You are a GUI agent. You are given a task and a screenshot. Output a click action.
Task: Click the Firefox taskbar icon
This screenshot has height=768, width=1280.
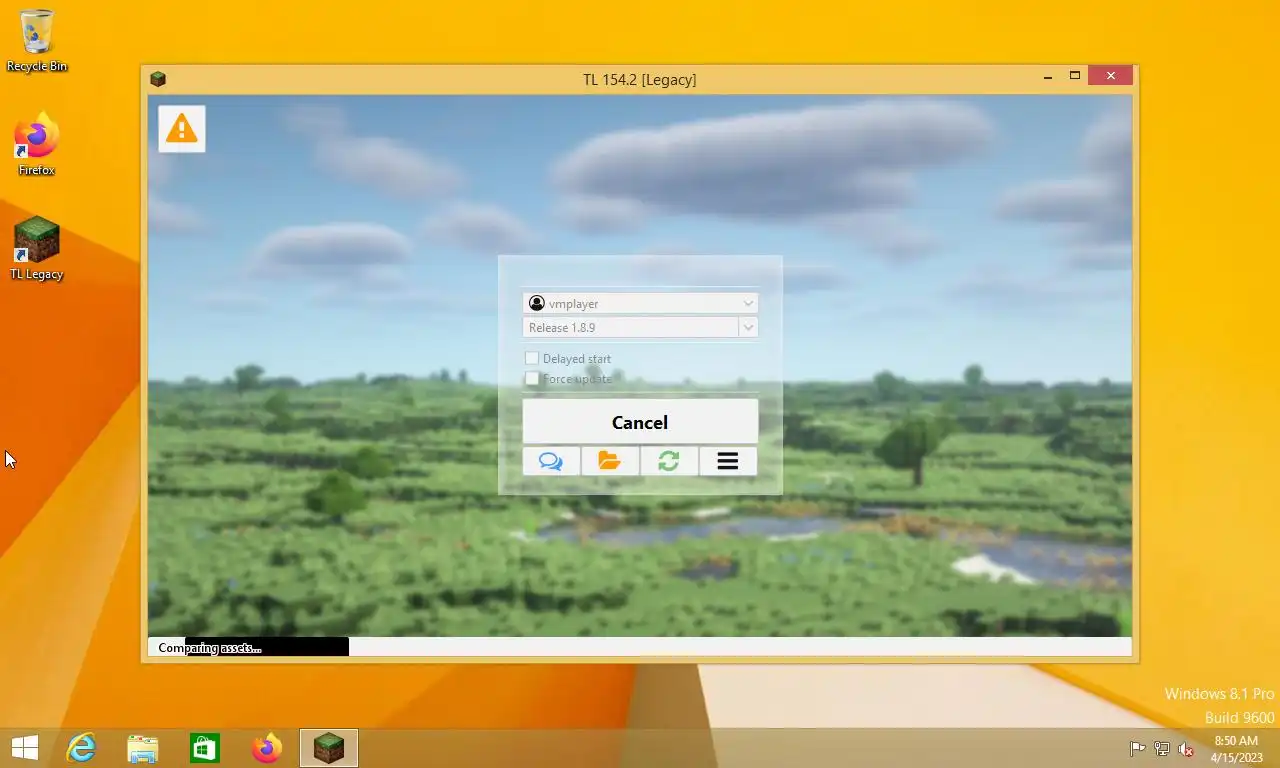tap(267, 748)
